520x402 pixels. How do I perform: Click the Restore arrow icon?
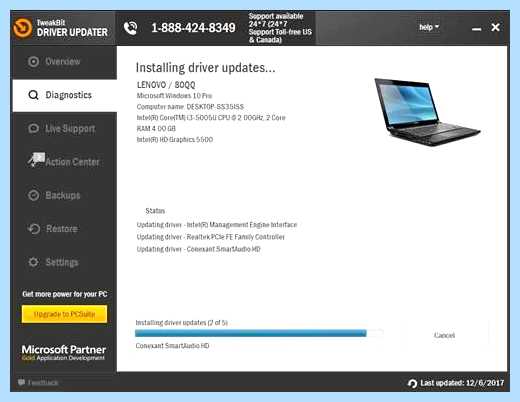34,229
